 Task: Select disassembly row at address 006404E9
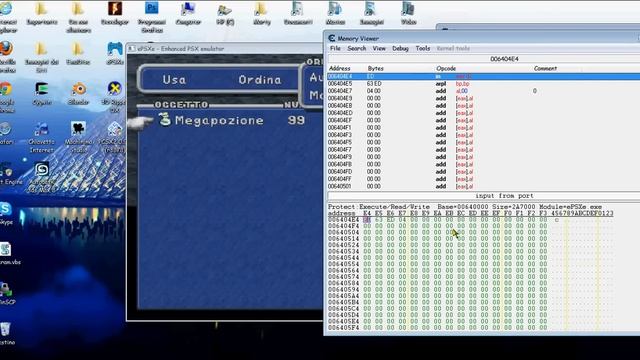(x=484, y=98)
